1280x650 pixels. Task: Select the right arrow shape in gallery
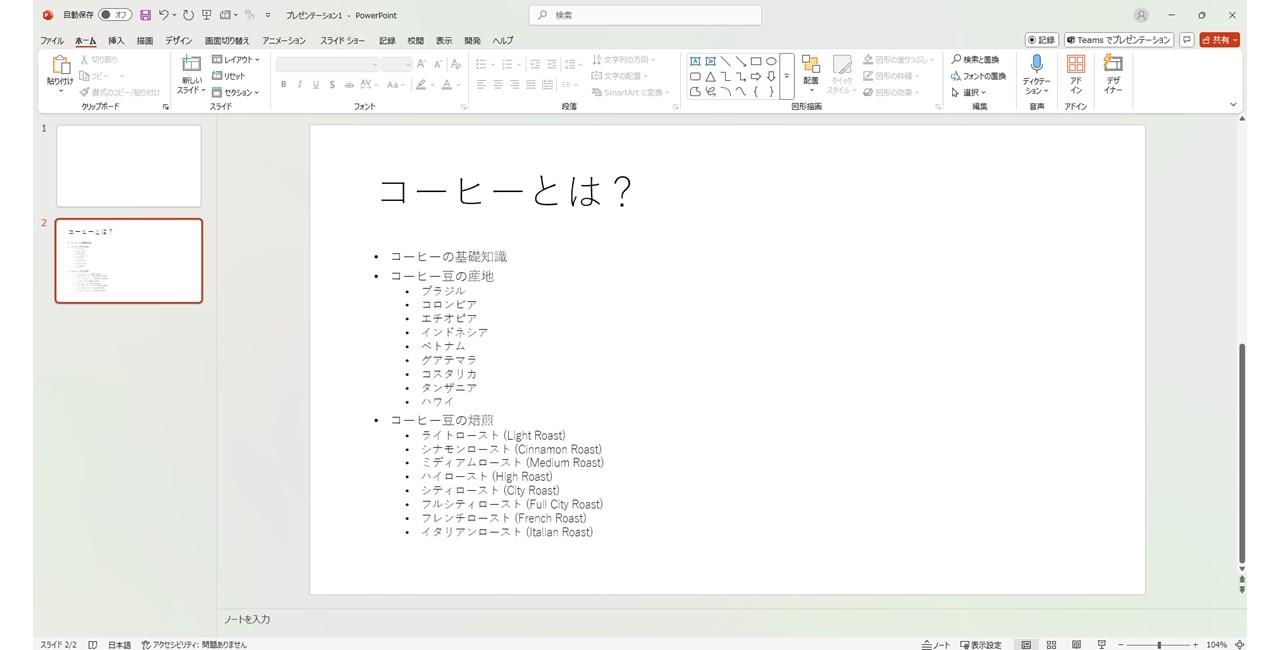pyautogui.click(x=756, y=76)
